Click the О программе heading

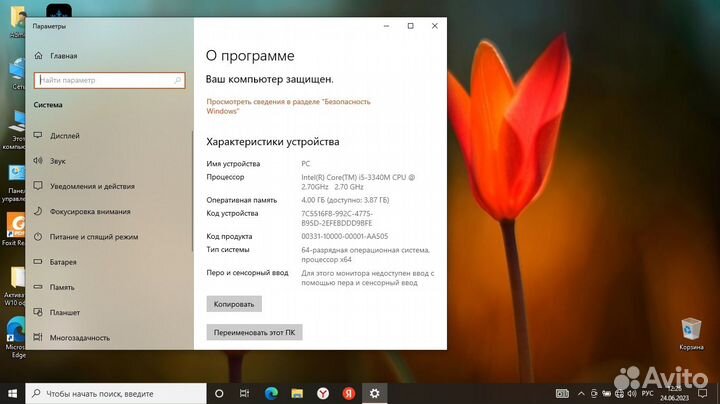250,56
